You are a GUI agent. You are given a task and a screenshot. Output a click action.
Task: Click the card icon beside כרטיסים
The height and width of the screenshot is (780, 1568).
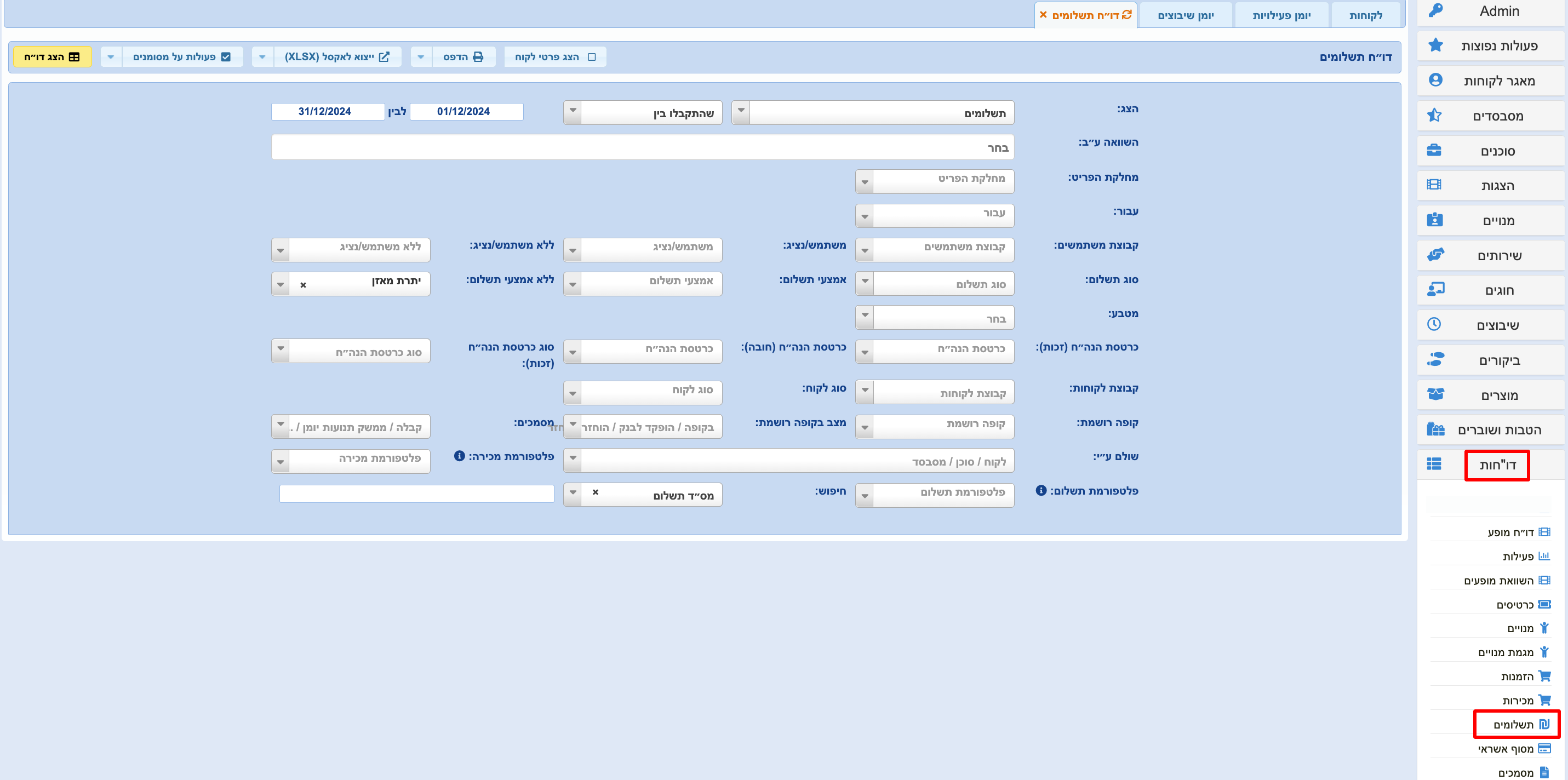(1544, 604)
